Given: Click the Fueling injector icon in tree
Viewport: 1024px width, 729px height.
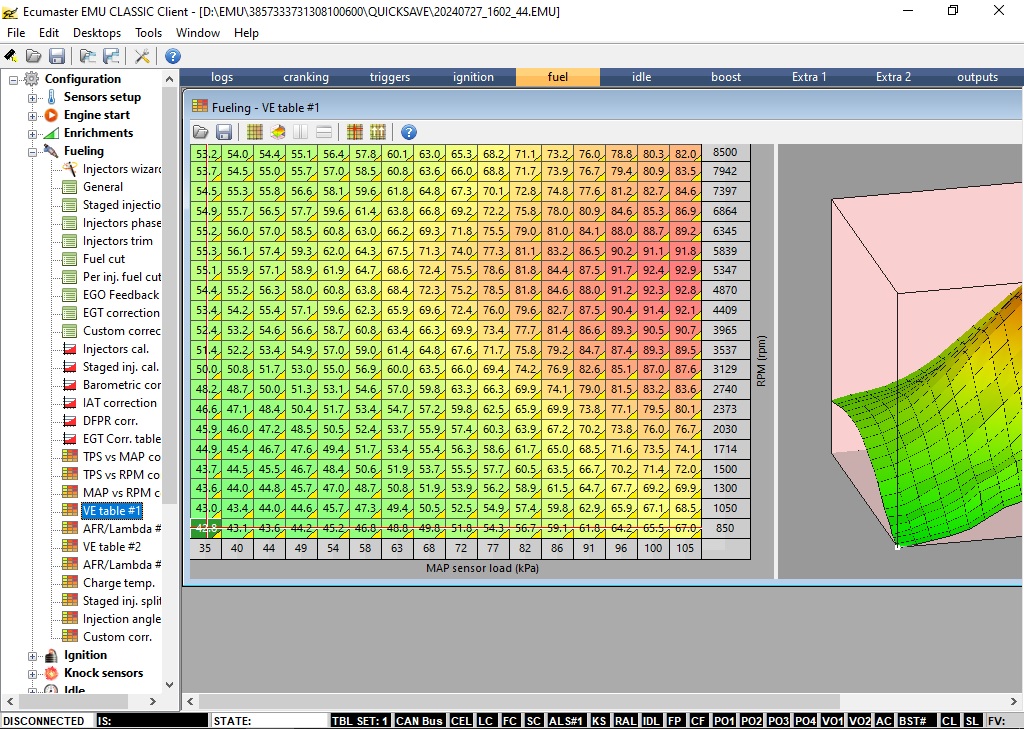Looking at the screenshot, I should point(52,151).
